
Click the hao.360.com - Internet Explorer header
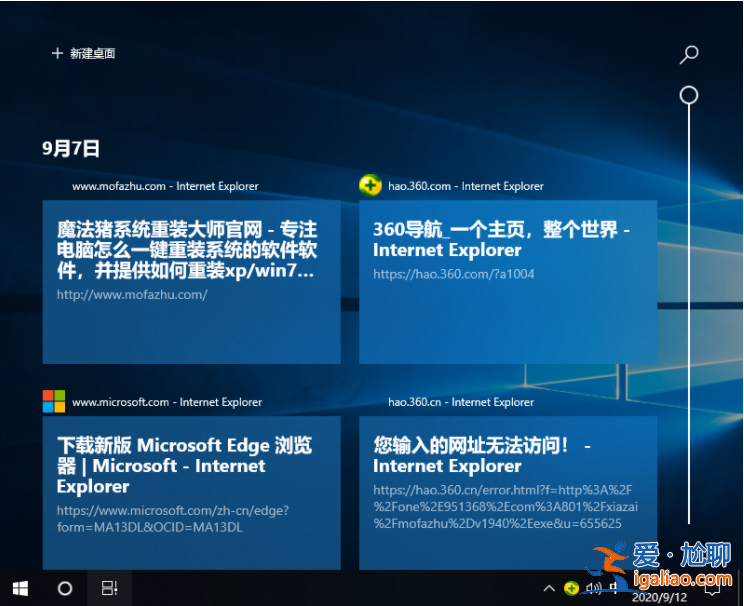point(465,186)
